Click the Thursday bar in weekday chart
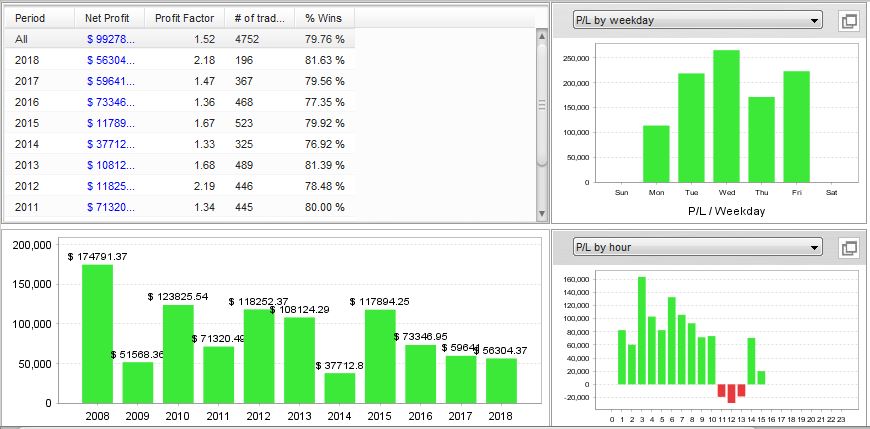This screenshot has width=870, height=429. (762, 139)
